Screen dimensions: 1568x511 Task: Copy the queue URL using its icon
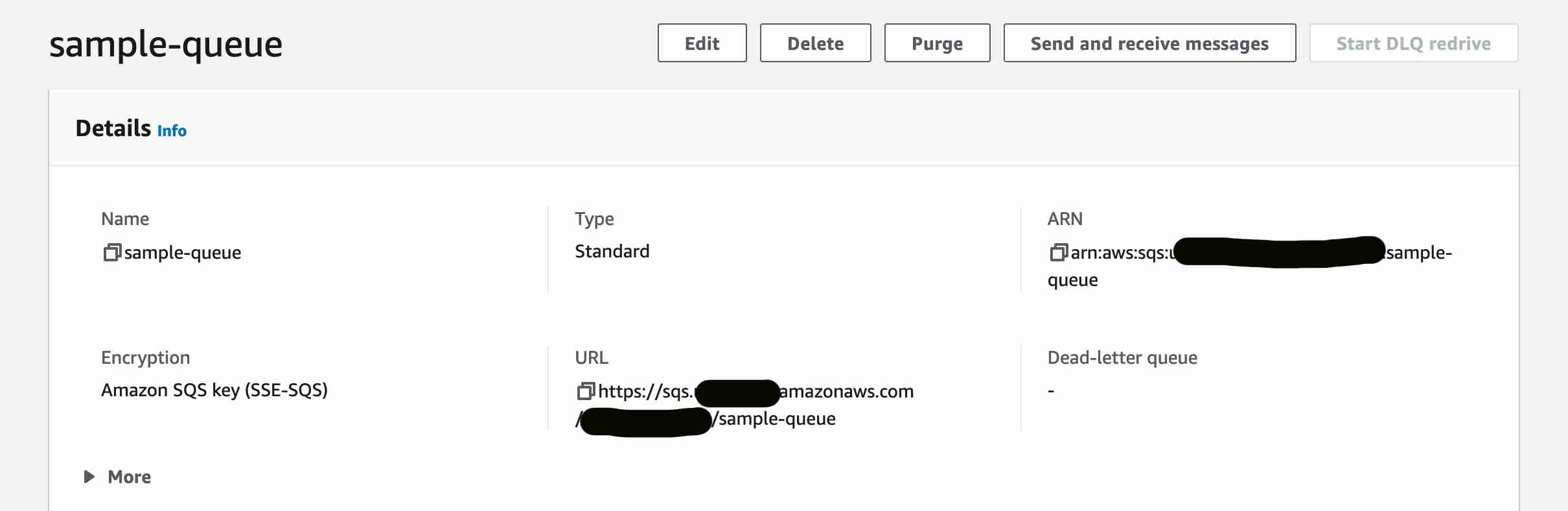tap(586, 391)
